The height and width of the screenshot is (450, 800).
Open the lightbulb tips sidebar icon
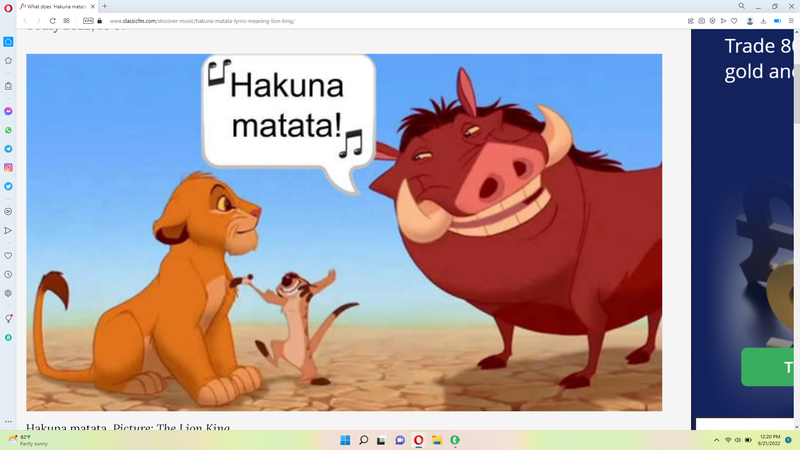(x=8, y=319)
